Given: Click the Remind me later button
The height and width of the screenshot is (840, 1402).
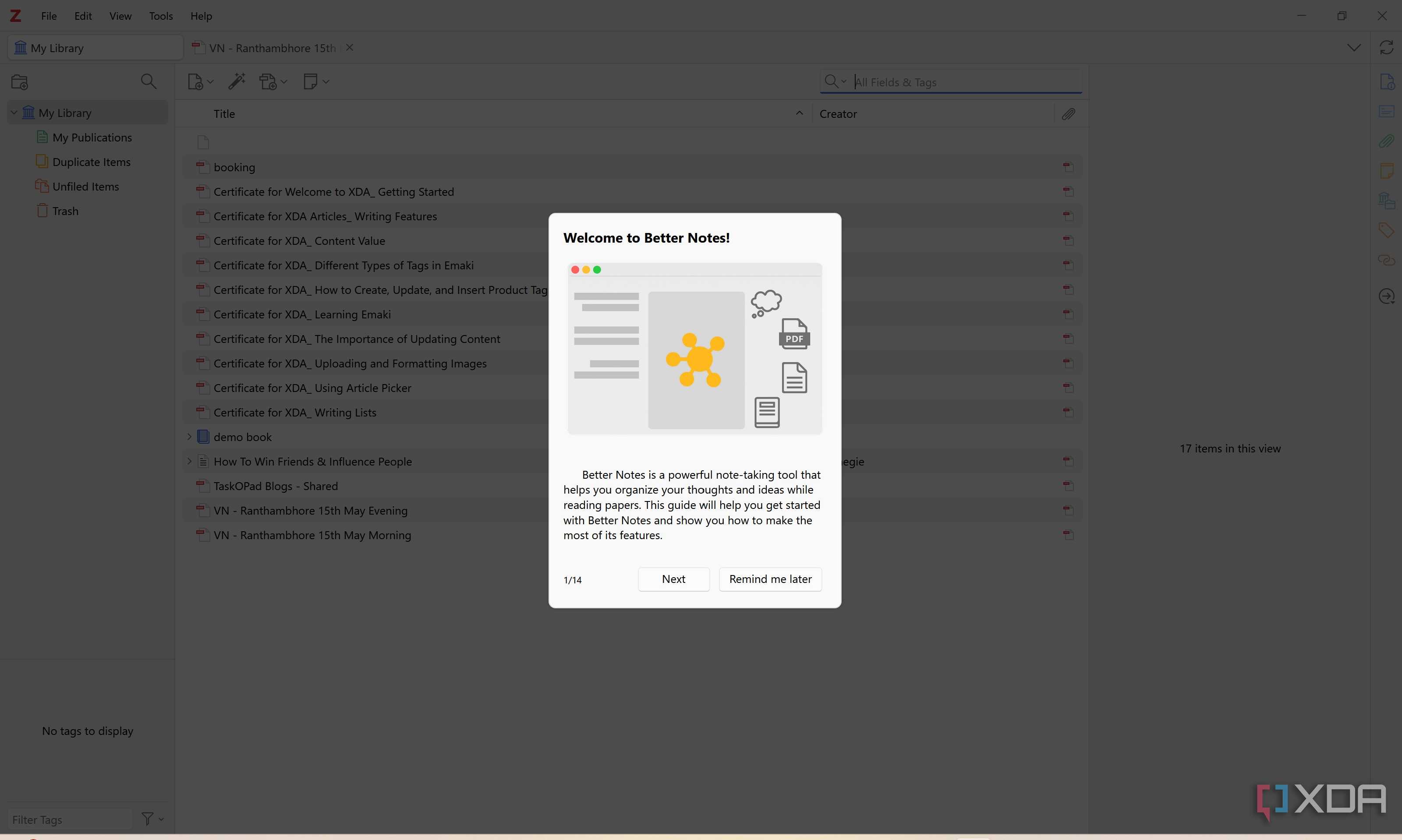Looking at the screenshot, I should tap(770, 579).
